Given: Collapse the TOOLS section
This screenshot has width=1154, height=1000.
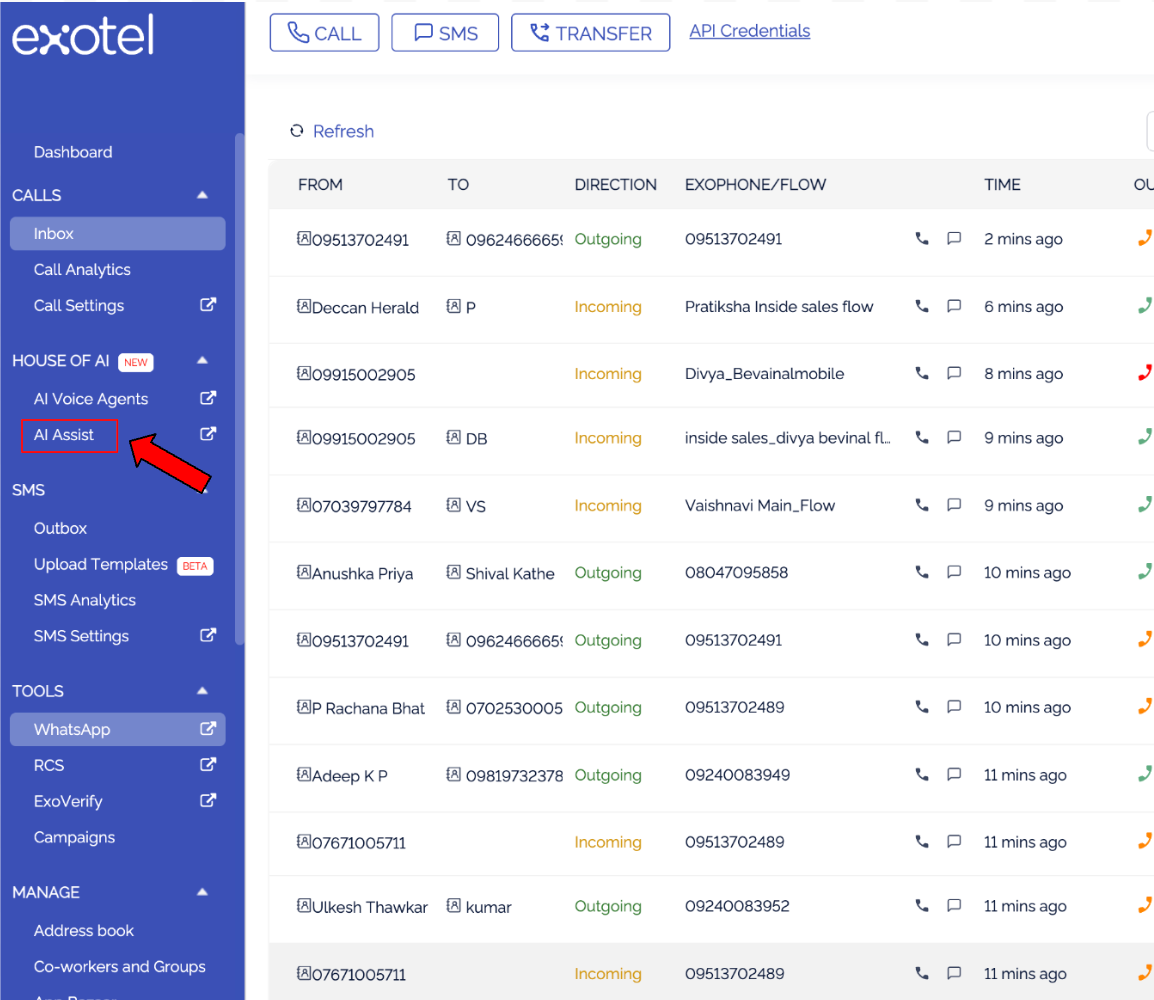Looking at the screenshot, I should (x=202, y=691).
